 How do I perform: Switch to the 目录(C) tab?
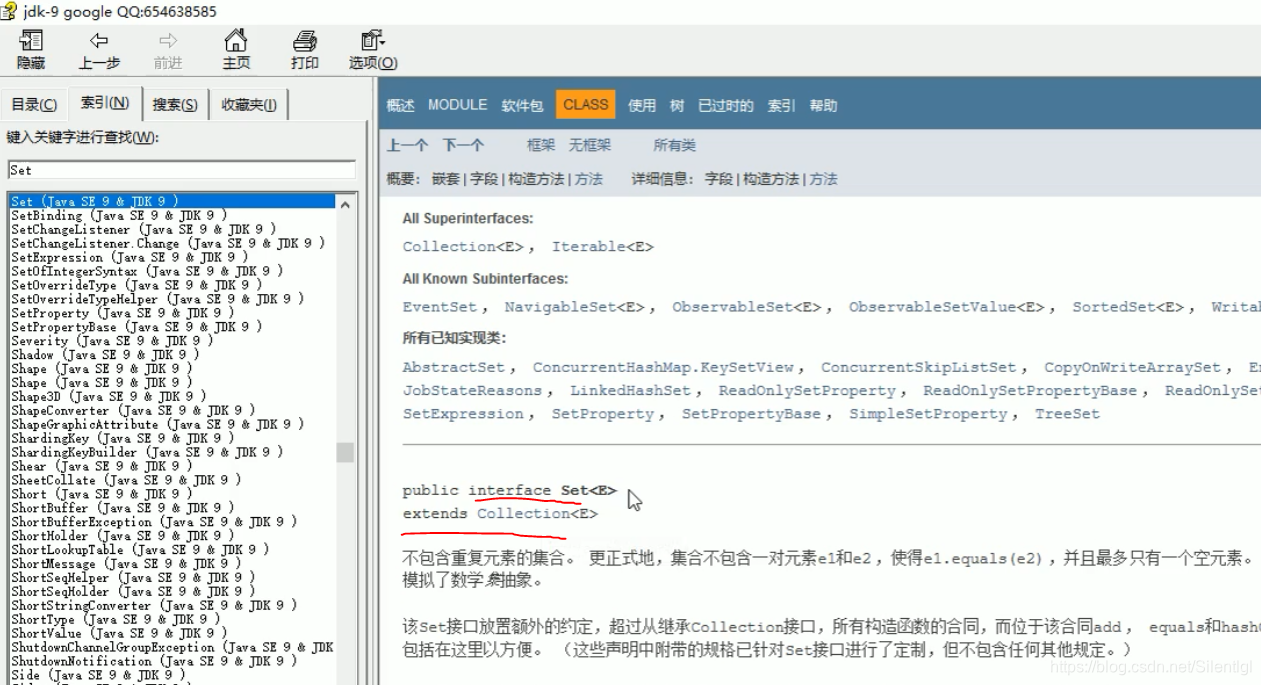click(34, 104)
